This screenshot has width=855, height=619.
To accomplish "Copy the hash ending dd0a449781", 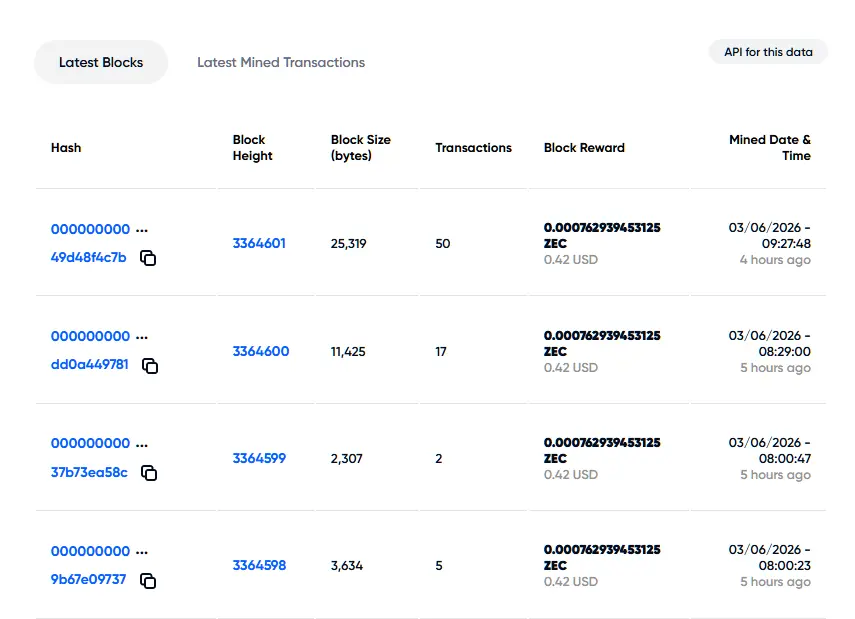I will [x=150, y=366].
